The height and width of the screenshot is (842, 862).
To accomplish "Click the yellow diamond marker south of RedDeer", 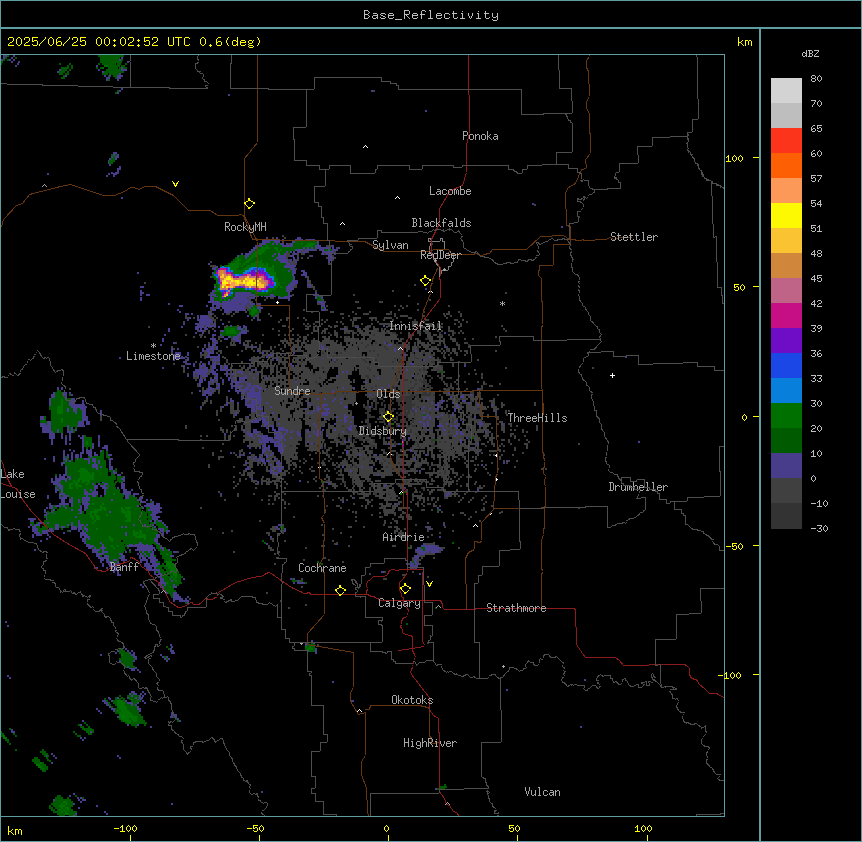I will point(426,281).
